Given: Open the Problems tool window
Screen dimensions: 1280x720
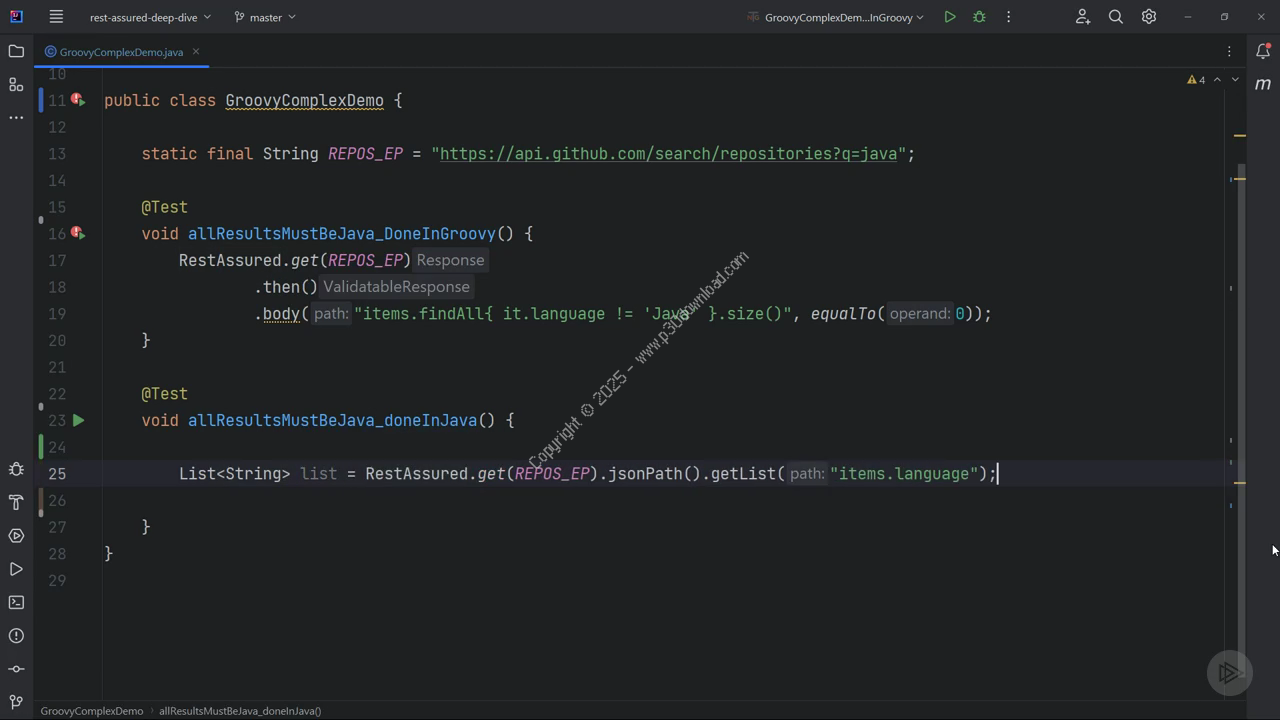Looking at the screenshot, I should (x=16, y=636).
